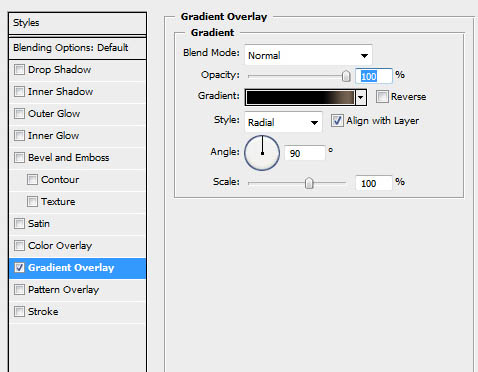Viewport: 478px width, 372px height.
Task: Select Outer Glow style label
Action: pos(54,114)
